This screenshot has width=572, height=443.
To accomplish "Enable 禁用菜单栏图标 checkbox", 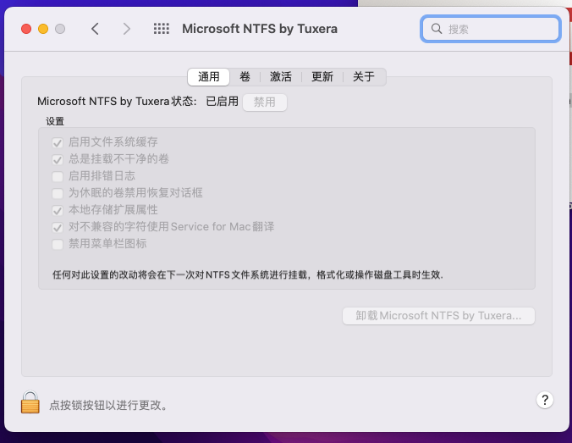I will [57, 244].
